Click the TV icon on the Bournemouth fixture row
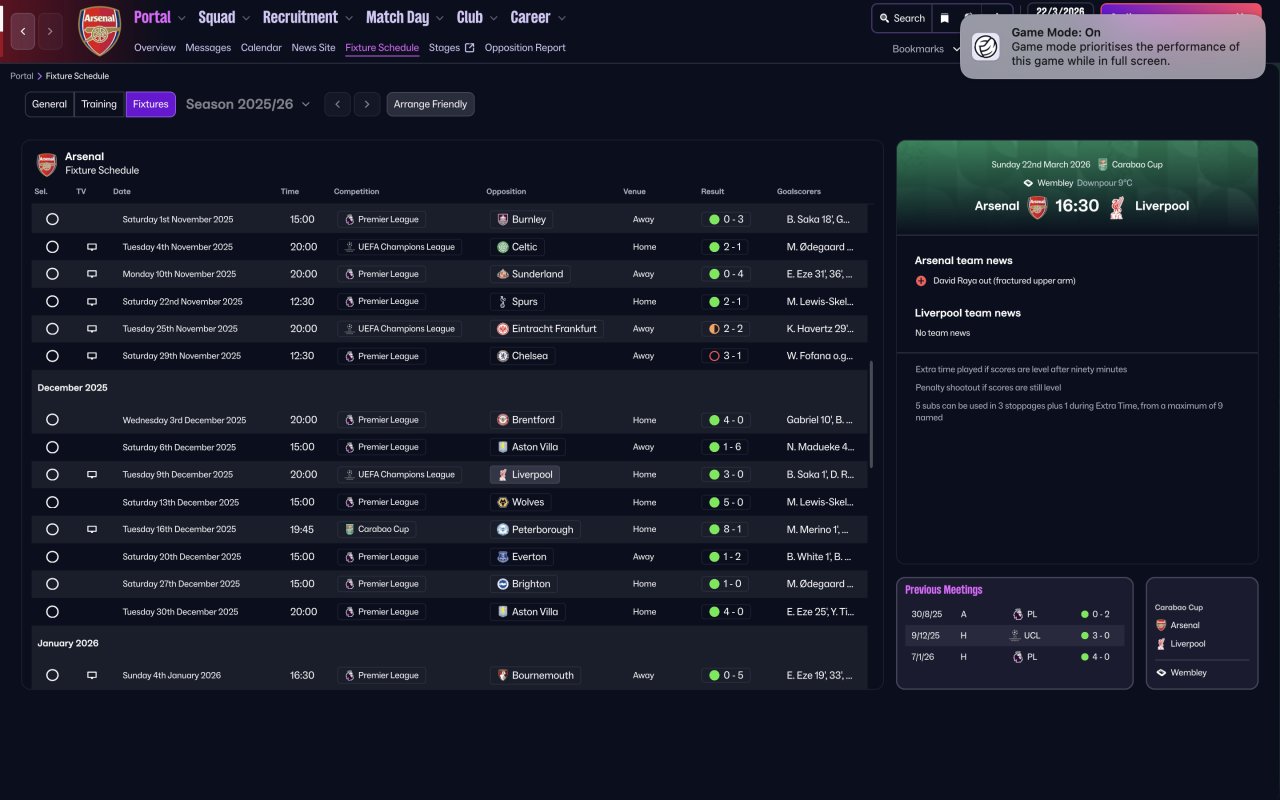Image resolution: width=1280 pixels, height=800 pixels. (92, 676)
